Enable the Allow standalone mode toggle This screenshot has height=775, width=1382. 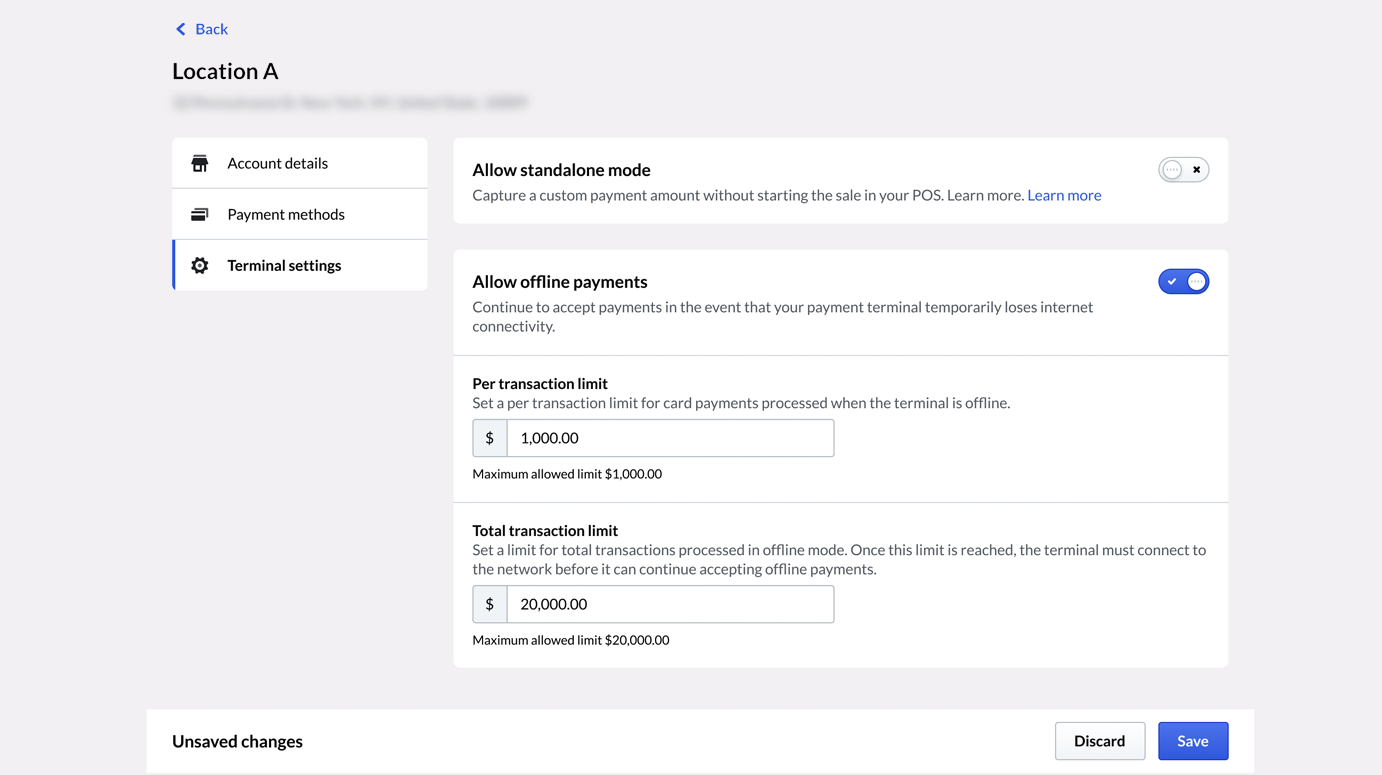click(1183, 170)
